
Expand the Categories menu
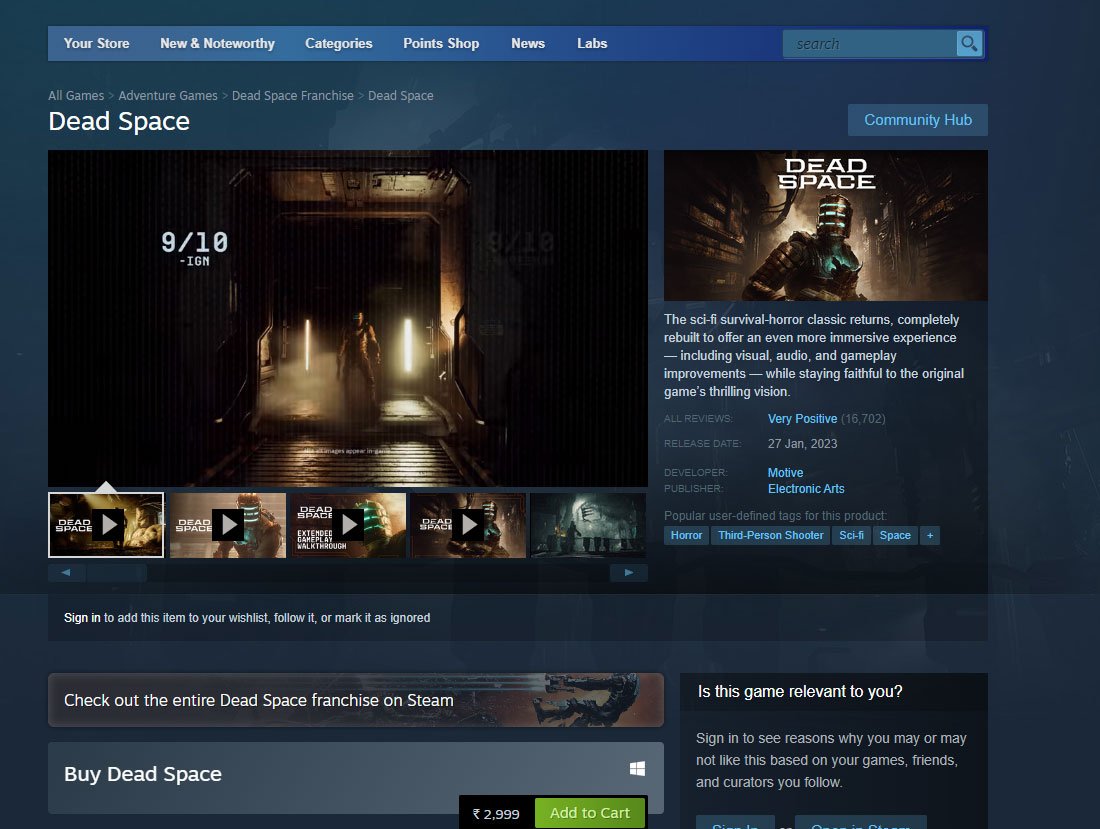tap(338, 43)
